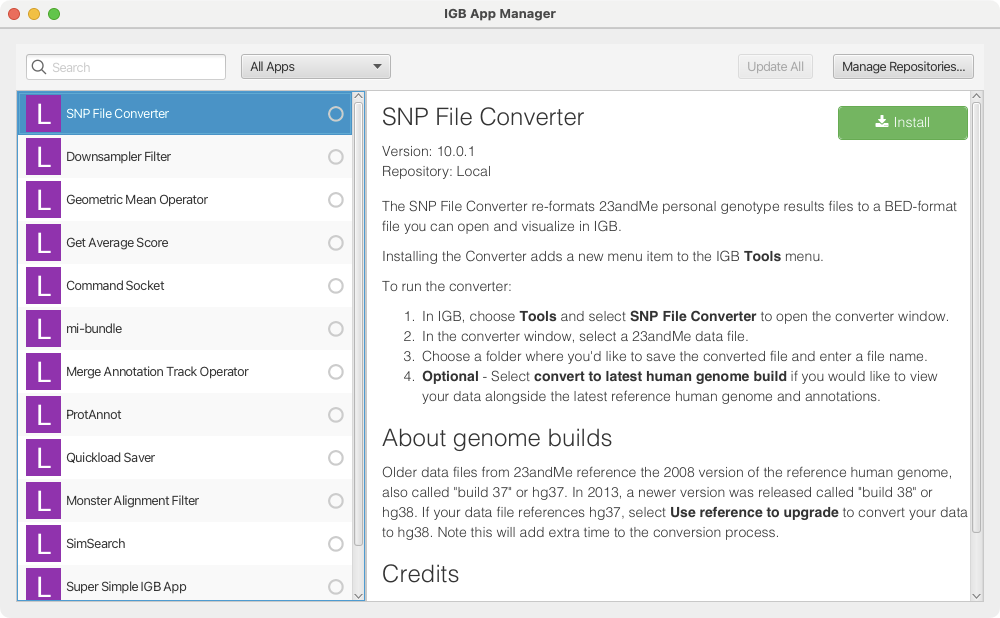Select Super Simple IGB App in list

tap(126, 586)
